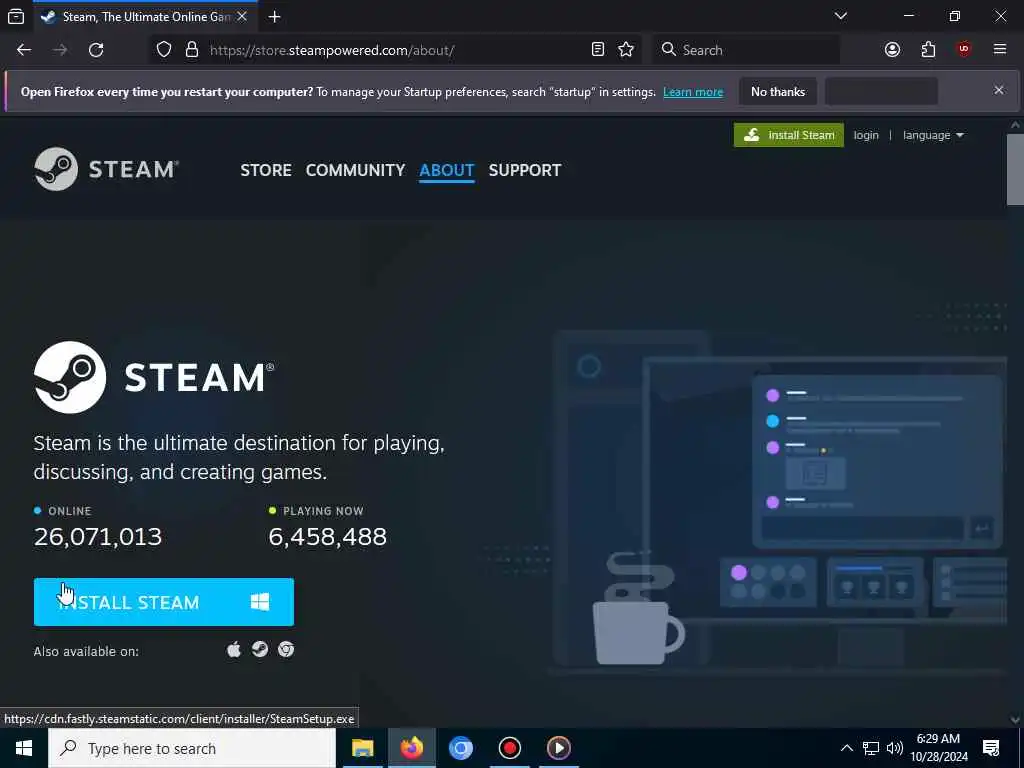
Task: Go back with Firefox back arrow
Action: click(24, 50)
